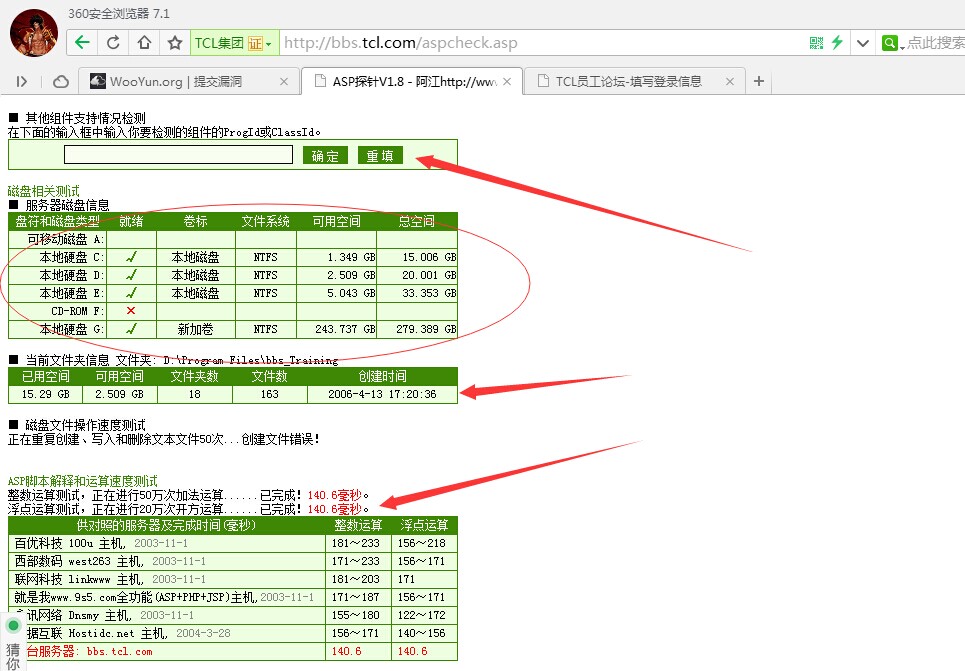
Task: Click the 整数运算 column header
Action: (358, 525)
